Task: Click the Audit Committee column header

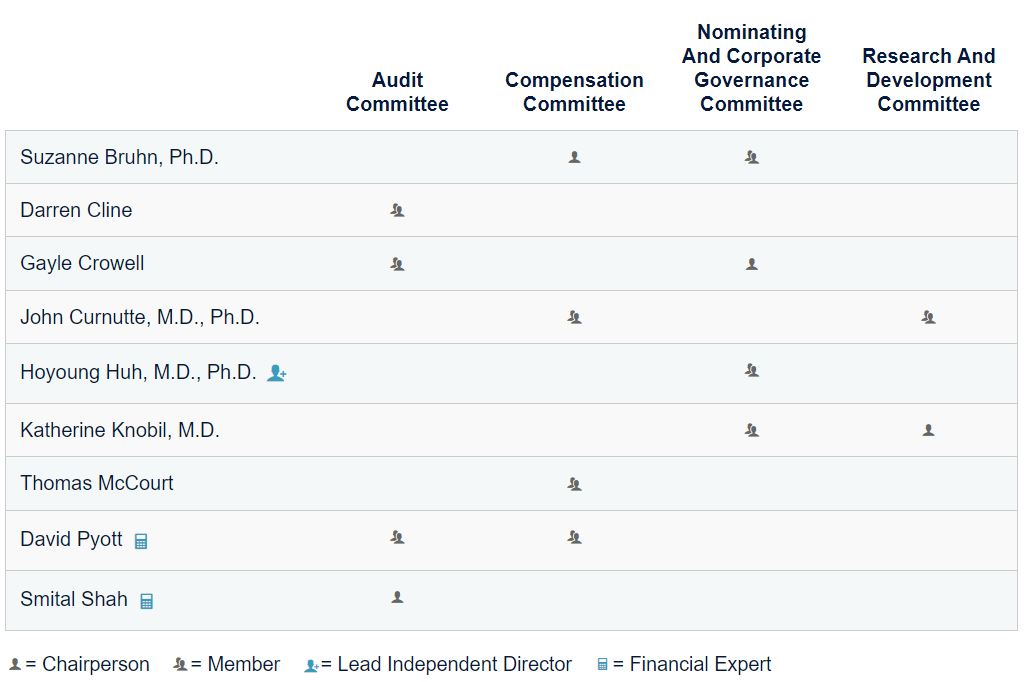Action: point(397,92)
